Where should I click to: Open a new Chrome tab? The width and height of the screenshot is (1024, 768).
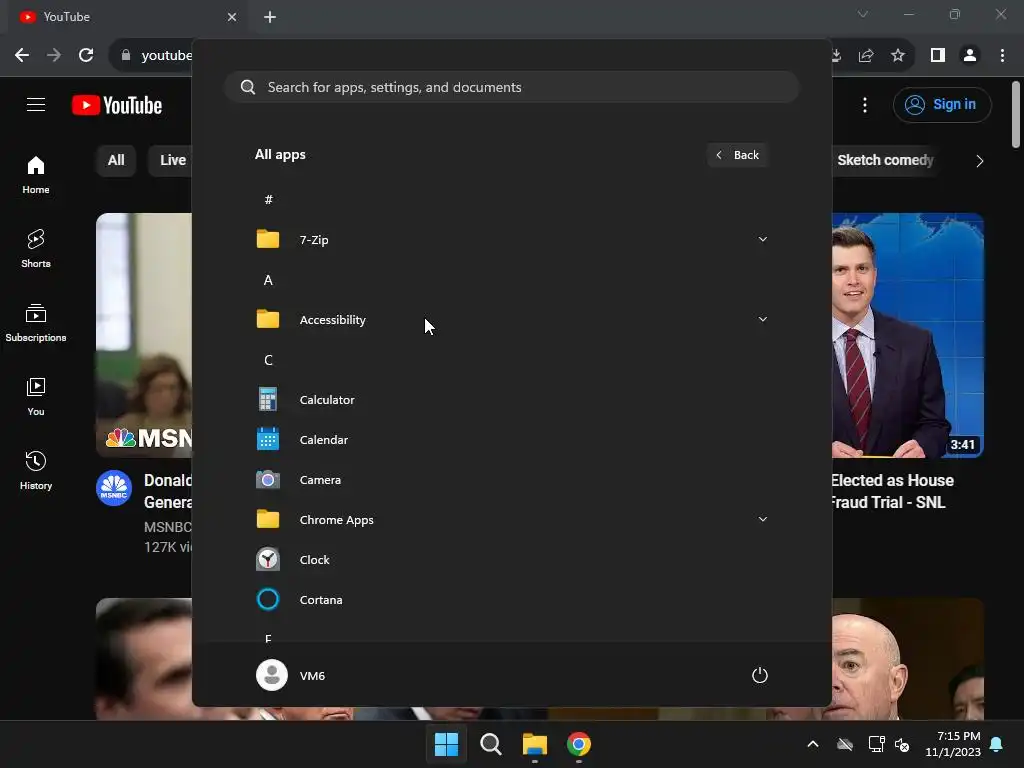(x=270, y=17)
